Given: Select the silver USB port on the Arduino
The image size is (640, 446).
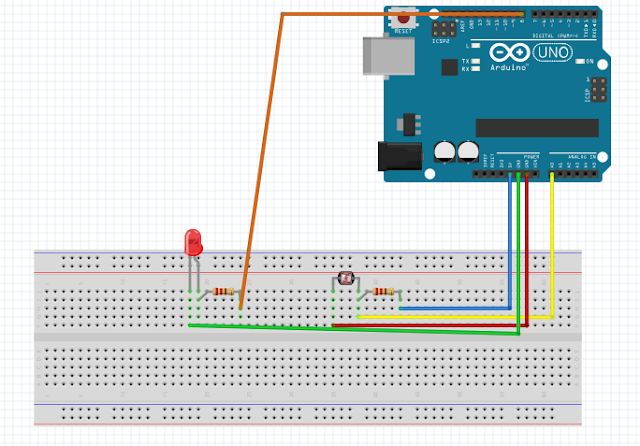Looking at the screenshot, I should 389,56.
